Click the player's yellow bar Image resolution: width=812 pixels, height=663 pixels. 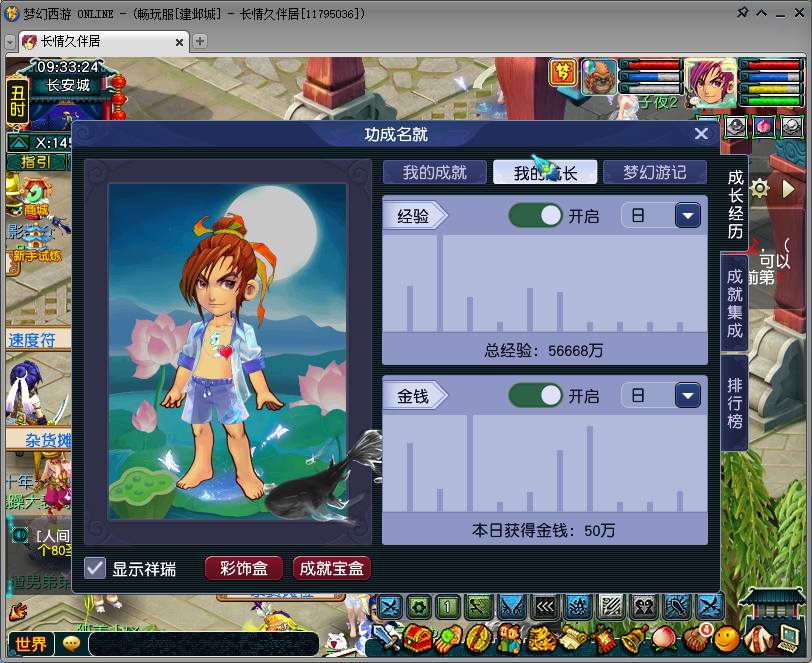click(x=770, y=89)
